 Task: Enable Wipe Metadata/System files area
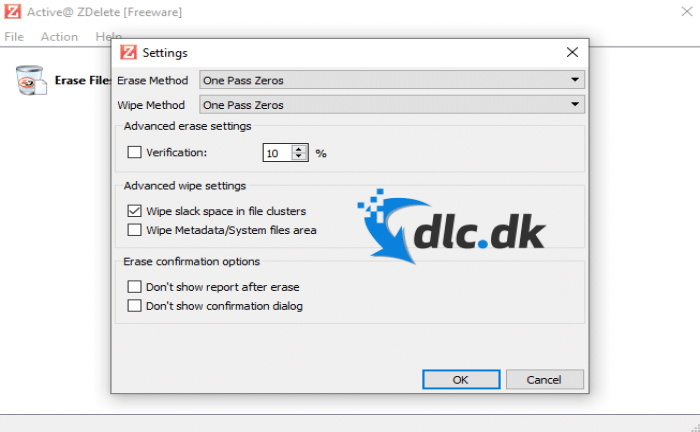[x=134, y=230]
